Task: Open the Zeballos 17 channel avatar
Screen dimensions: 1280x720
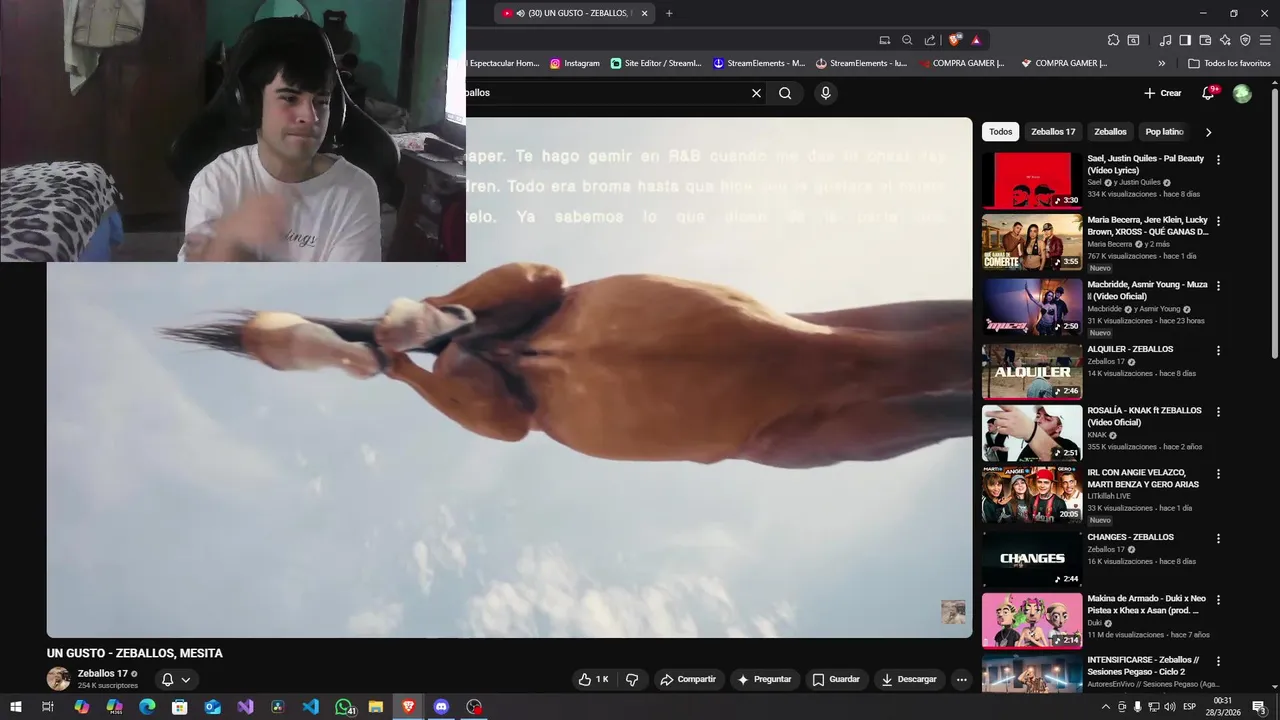Action: tap(58, 679)
